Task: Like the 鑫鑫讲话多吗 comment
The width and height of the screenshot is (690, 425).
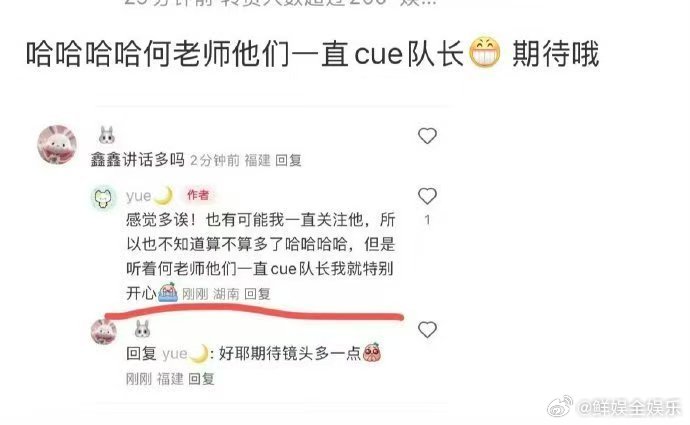Action: (x=427, y=136)
